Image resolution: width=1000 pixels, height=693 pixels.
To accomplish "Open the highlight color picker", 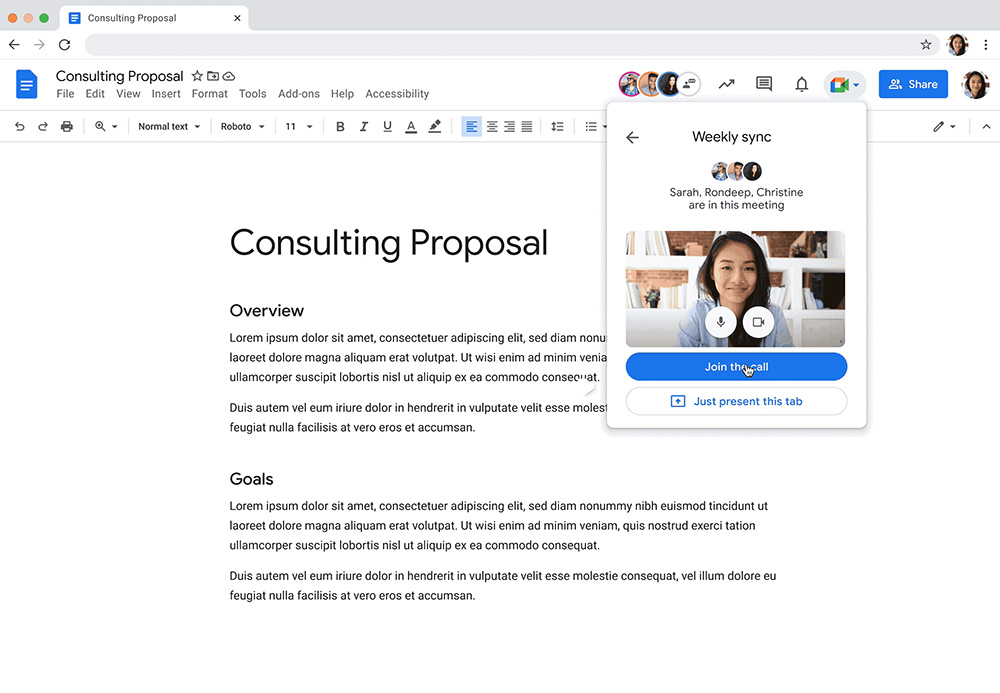I will click(x=435, y=126).
